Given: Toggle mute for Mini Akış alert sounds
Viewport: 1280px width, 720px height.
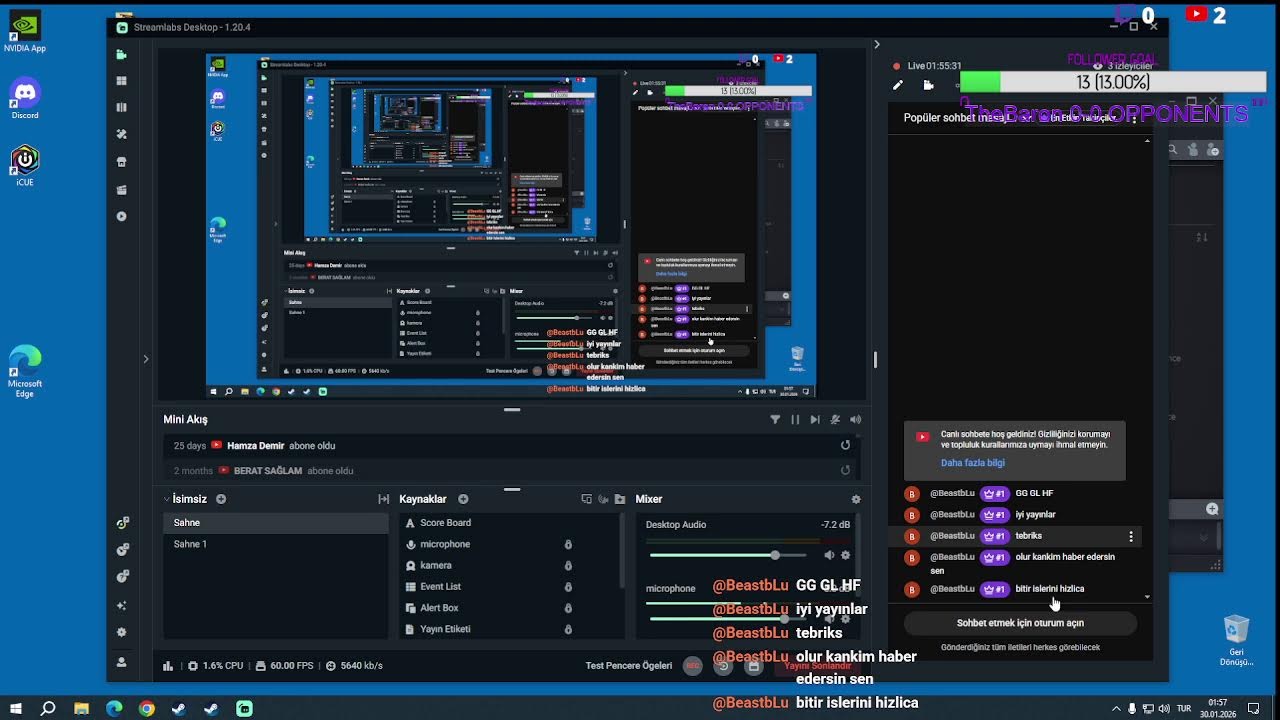Looking at the screenshot, I should [x=855, y=420].
